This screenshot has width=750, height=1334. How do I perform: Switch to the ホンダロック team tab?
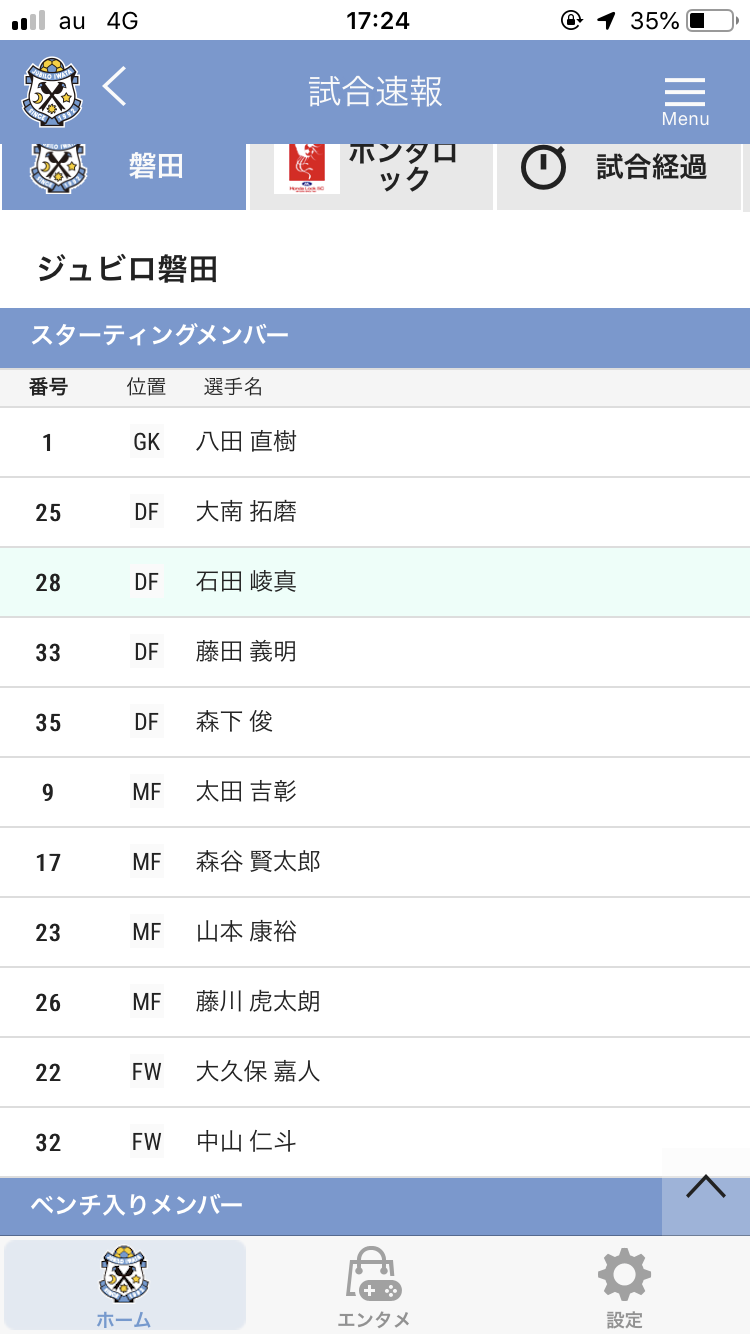[371, 167]
